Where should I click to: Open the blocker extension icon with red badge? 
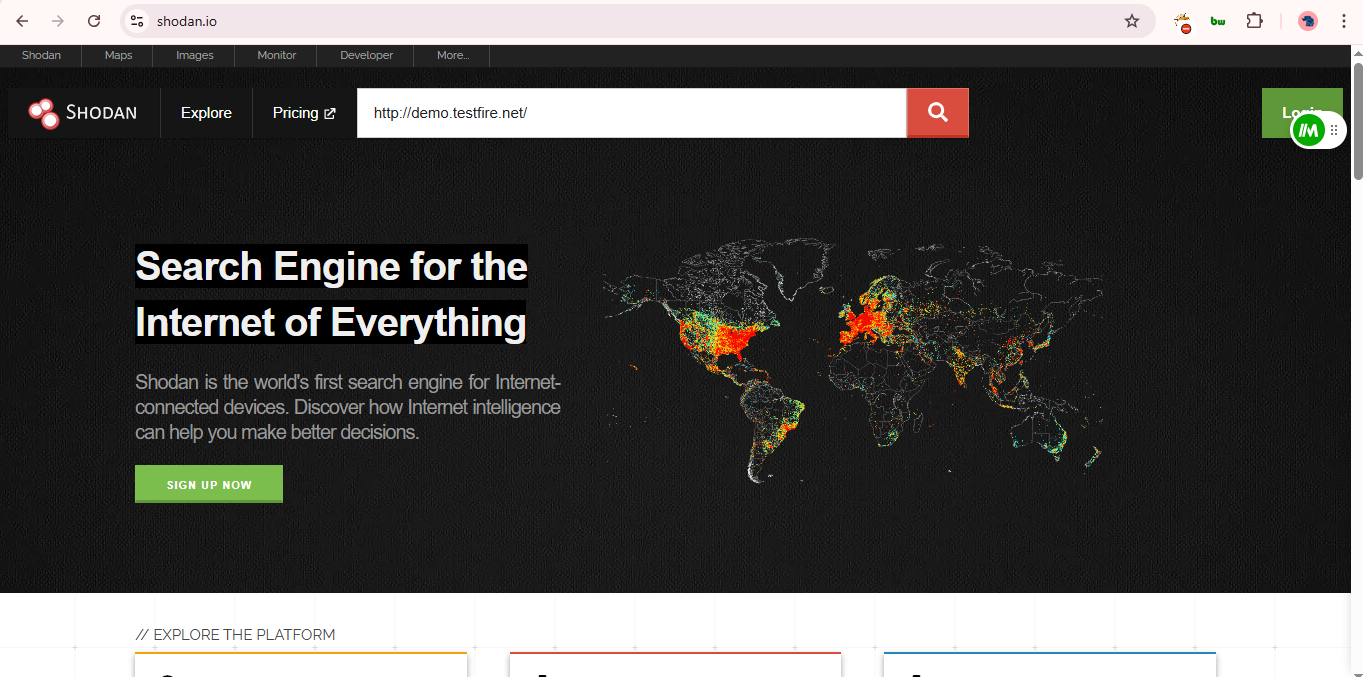point(1183,21)
